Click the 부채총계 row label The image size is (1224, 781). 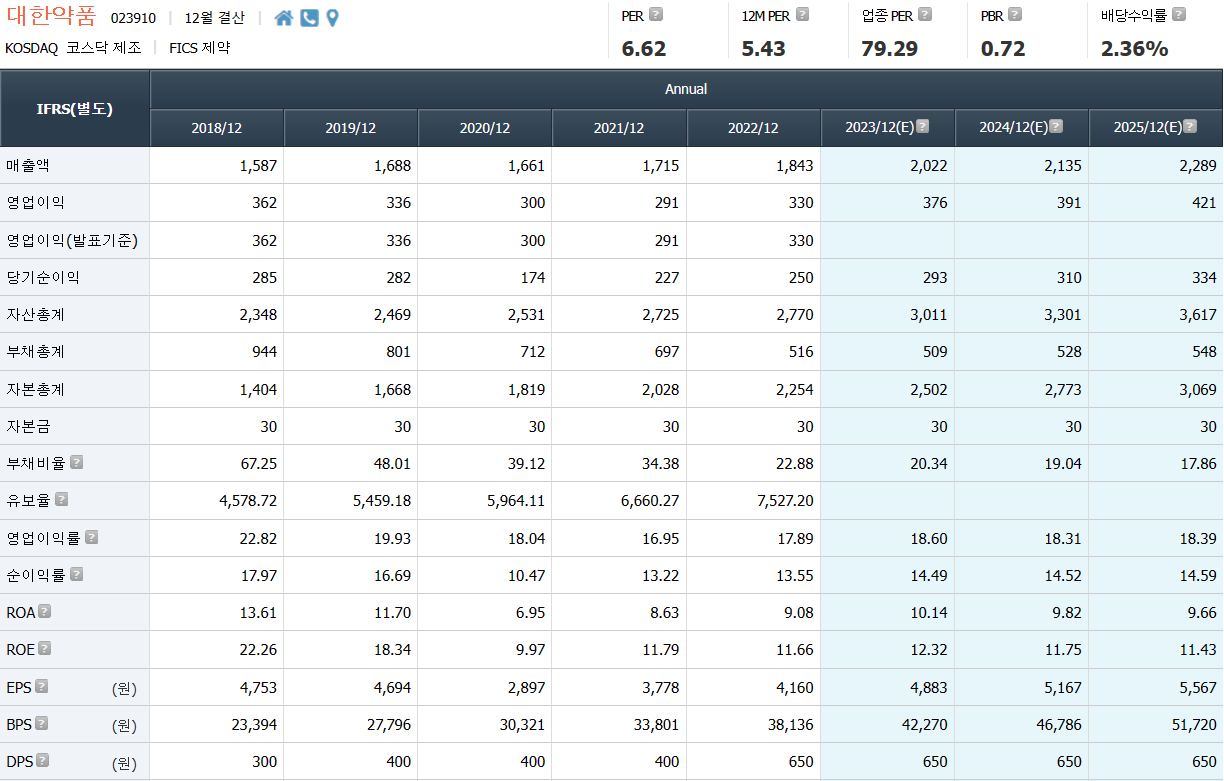(35, 351)
